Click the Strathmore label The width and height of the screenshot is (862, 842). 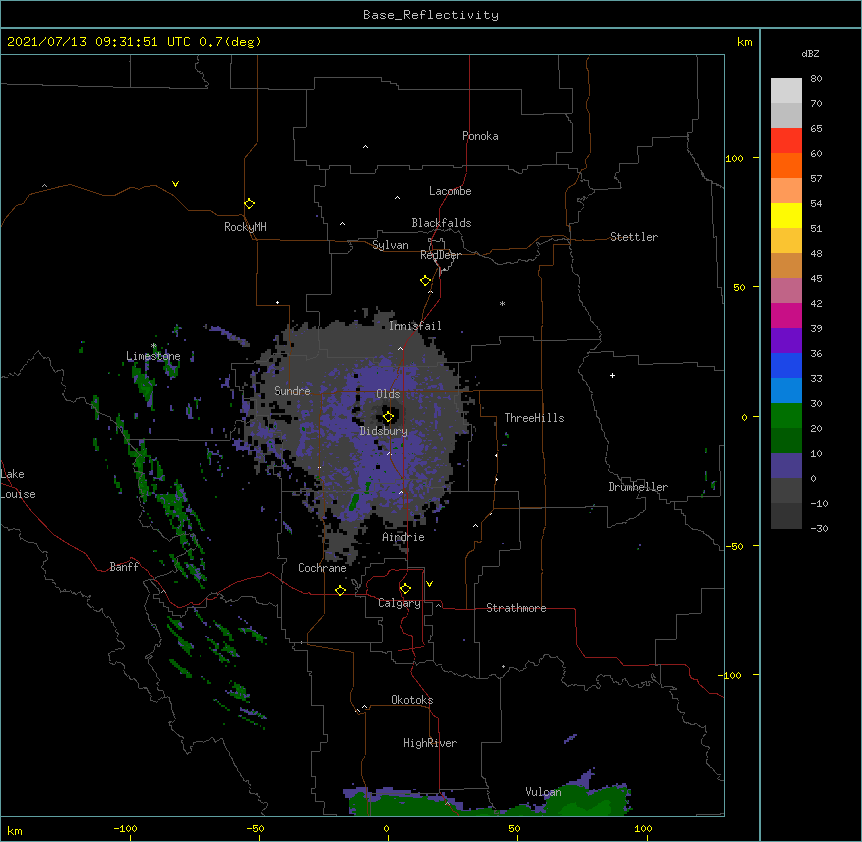(x=516, y=608)
